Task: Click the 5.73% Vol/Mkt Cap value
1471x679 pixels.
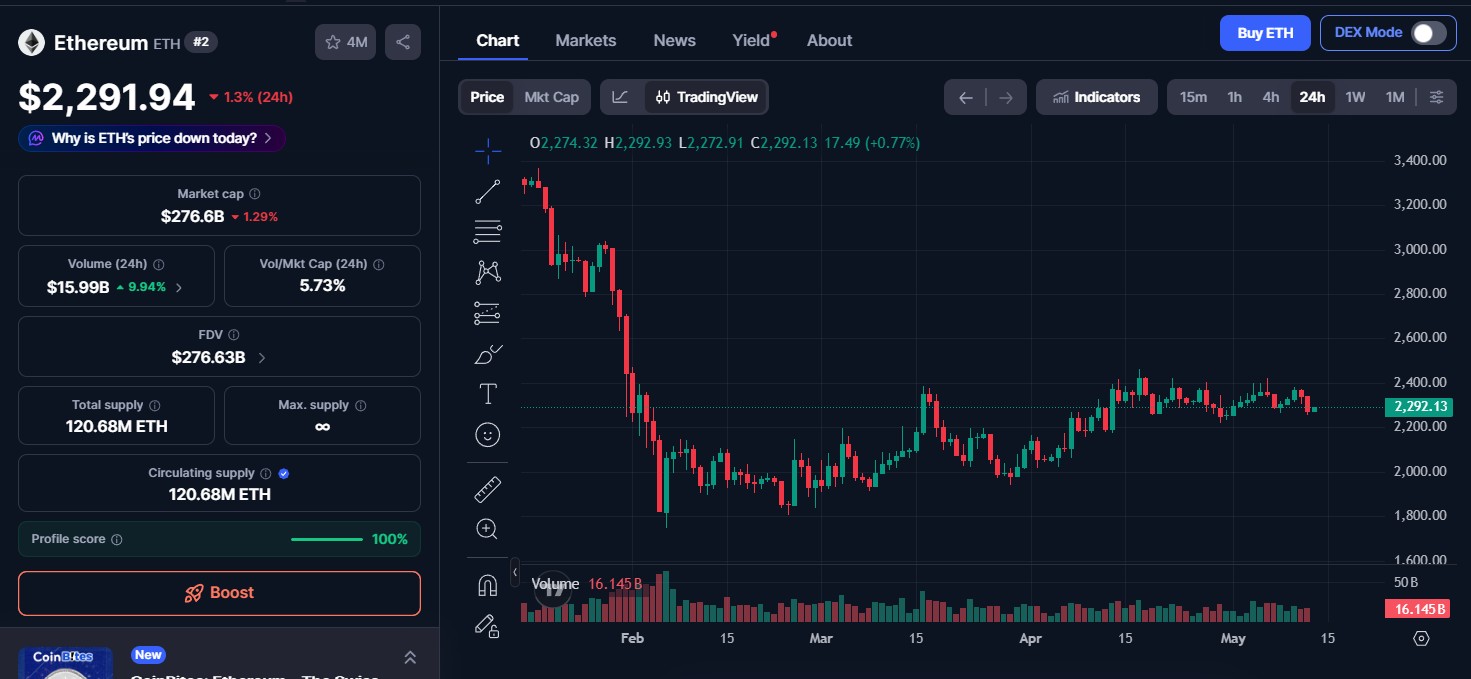Action: tap(322, 286)
